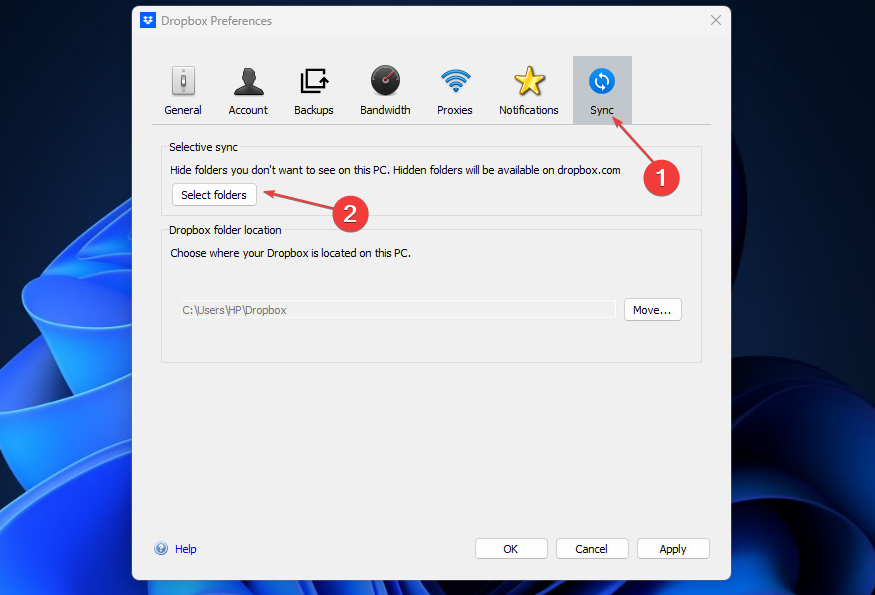This screenshot has height=595, width=875.
Task: Click the Apply button
Action: [673, 549]
